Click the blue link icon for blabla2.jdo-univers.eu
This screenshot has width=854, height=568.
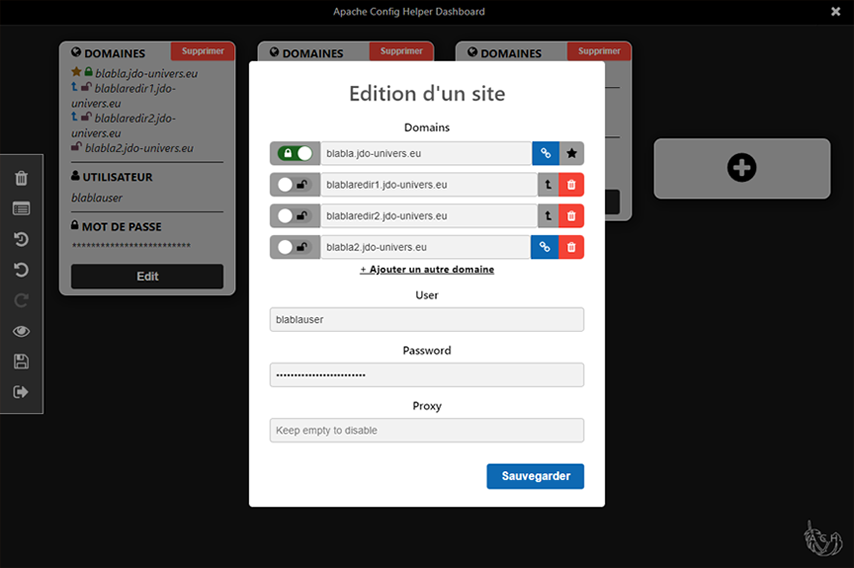tap(545, 247)
